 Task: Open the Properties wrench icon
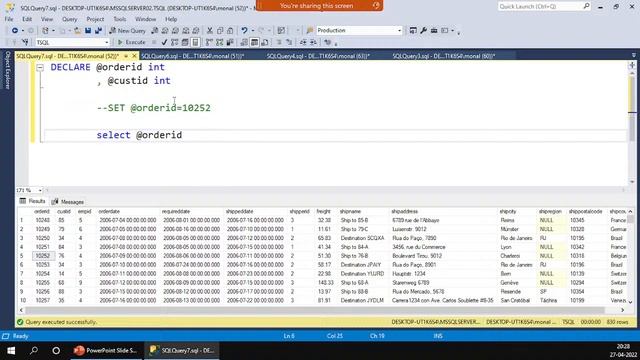[x=423, y=31]
